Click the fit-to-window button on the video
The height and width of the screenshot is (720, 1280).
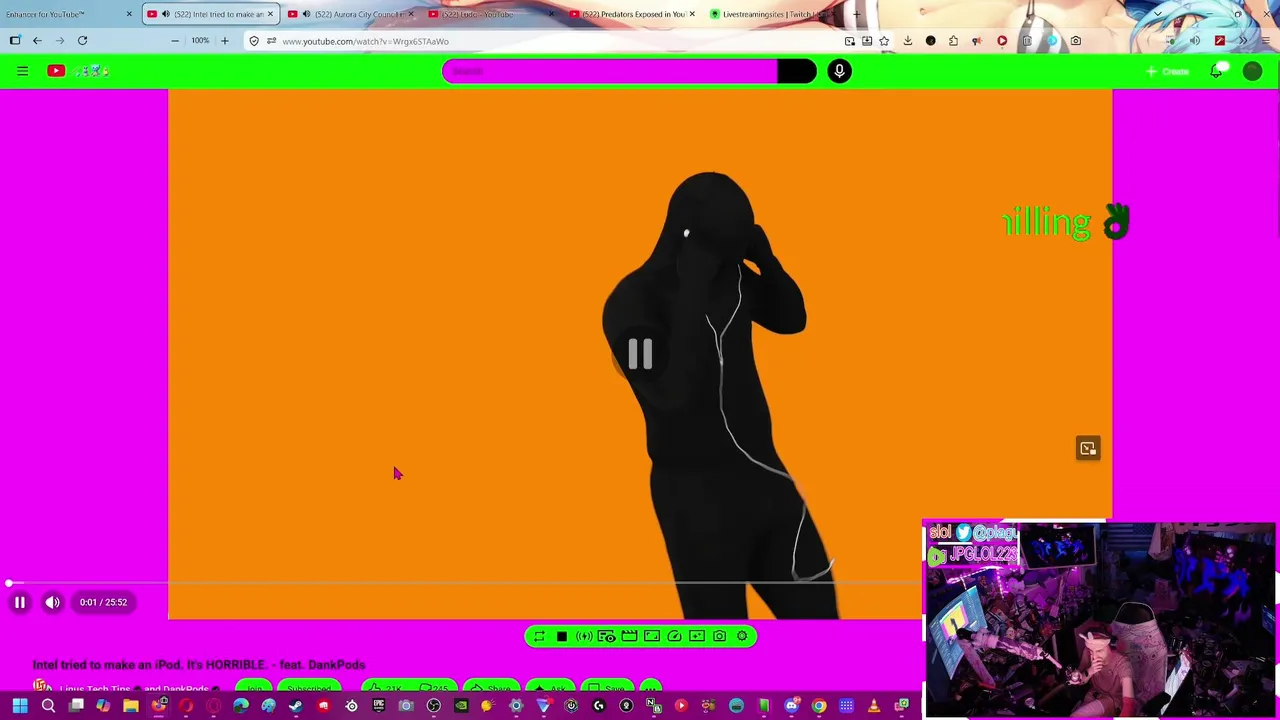[x=1088, y=448]
